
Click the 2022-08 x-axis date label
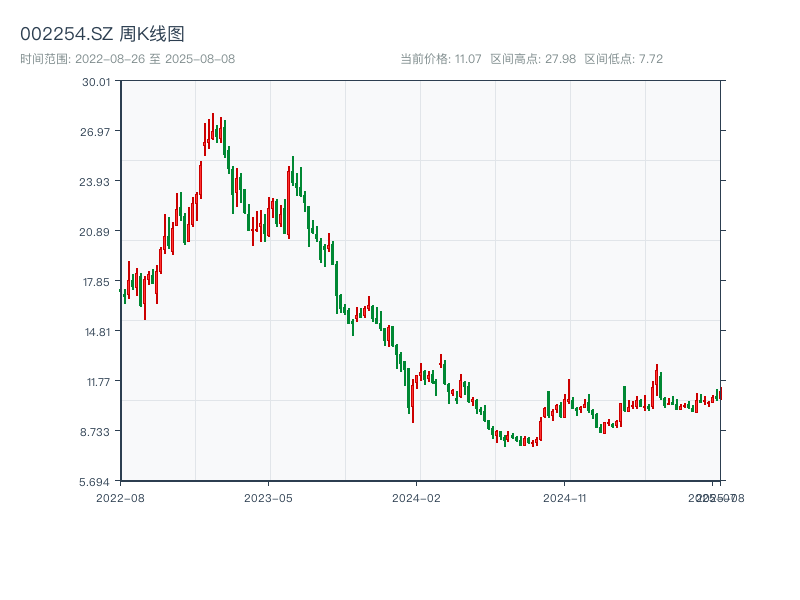pos(120,497)
